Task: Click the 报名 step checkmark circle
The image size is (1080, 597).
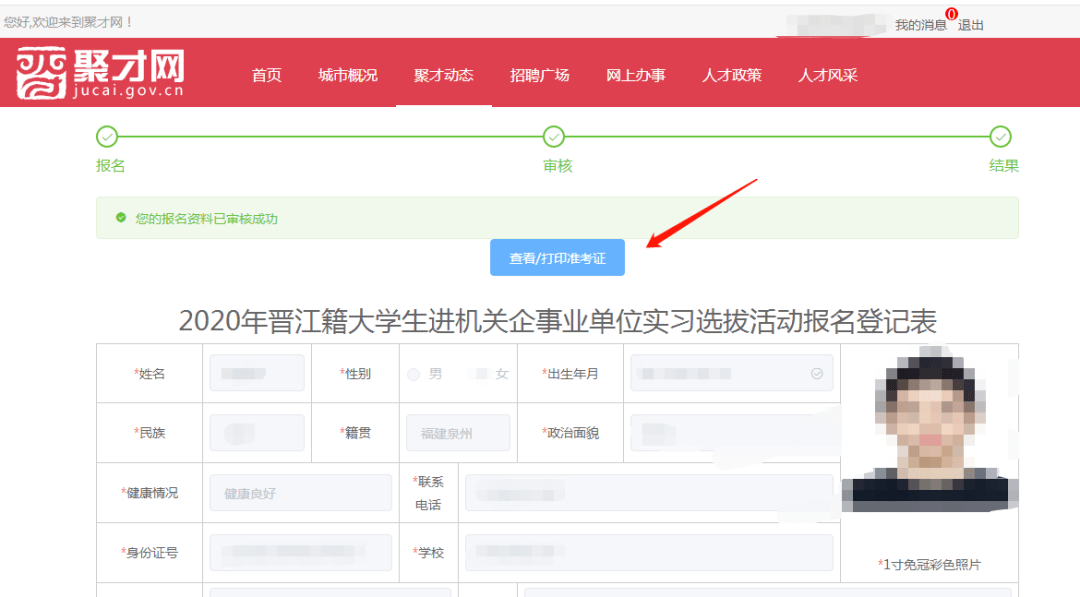Action: point(107,137)
